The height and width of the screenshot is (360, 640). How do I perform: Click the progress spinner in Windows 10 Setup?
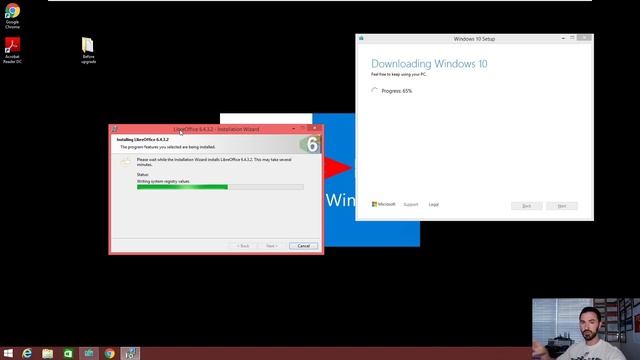pyautogui.click(x=374, y=91)
